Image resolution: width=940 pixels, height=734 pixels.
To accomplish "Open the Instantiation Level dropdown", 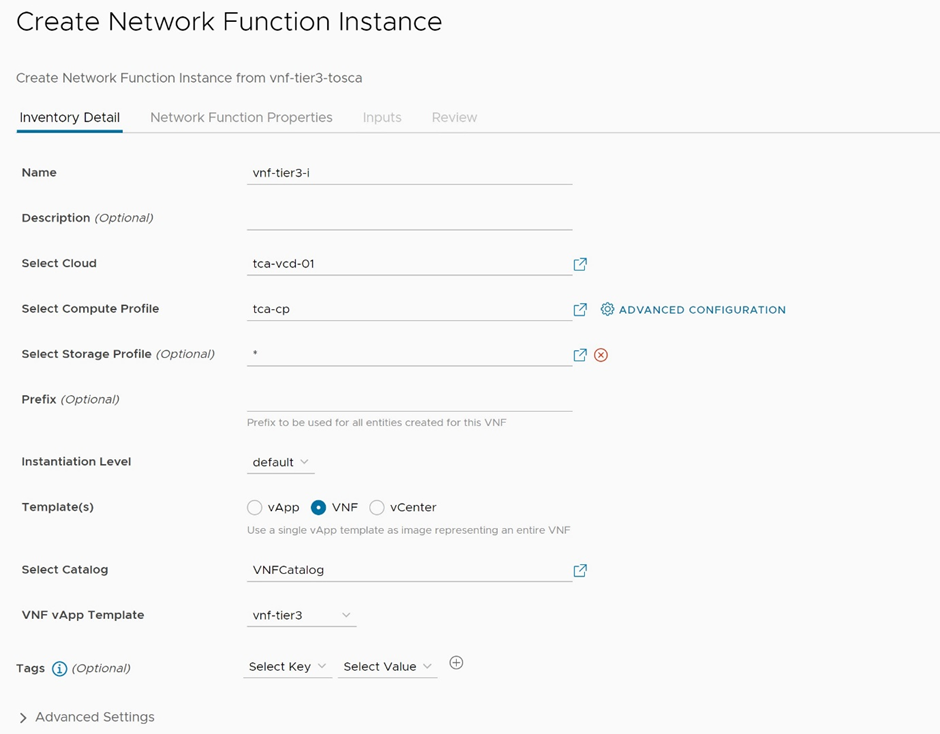I will [280, 462].
